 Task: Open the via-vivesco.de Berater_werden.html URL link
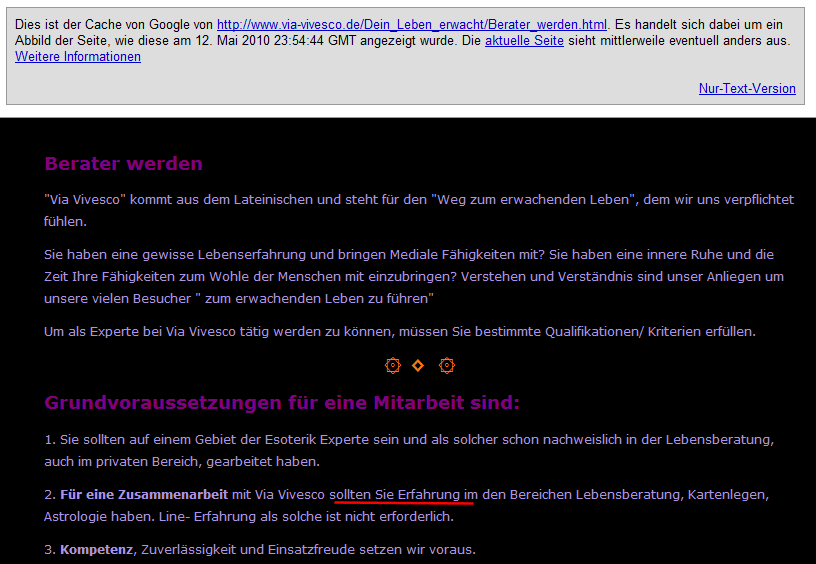[411, 24]
